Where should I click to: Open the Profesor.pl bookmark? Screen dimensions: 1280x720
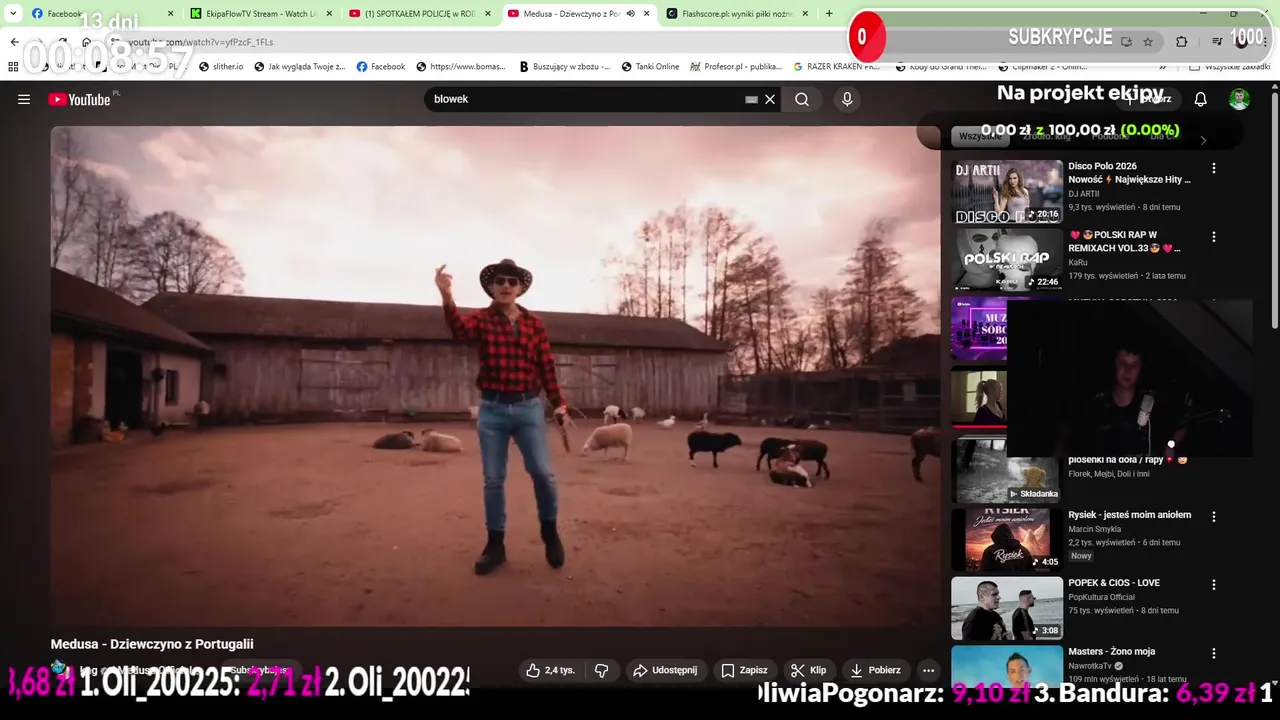coord(735,67)
